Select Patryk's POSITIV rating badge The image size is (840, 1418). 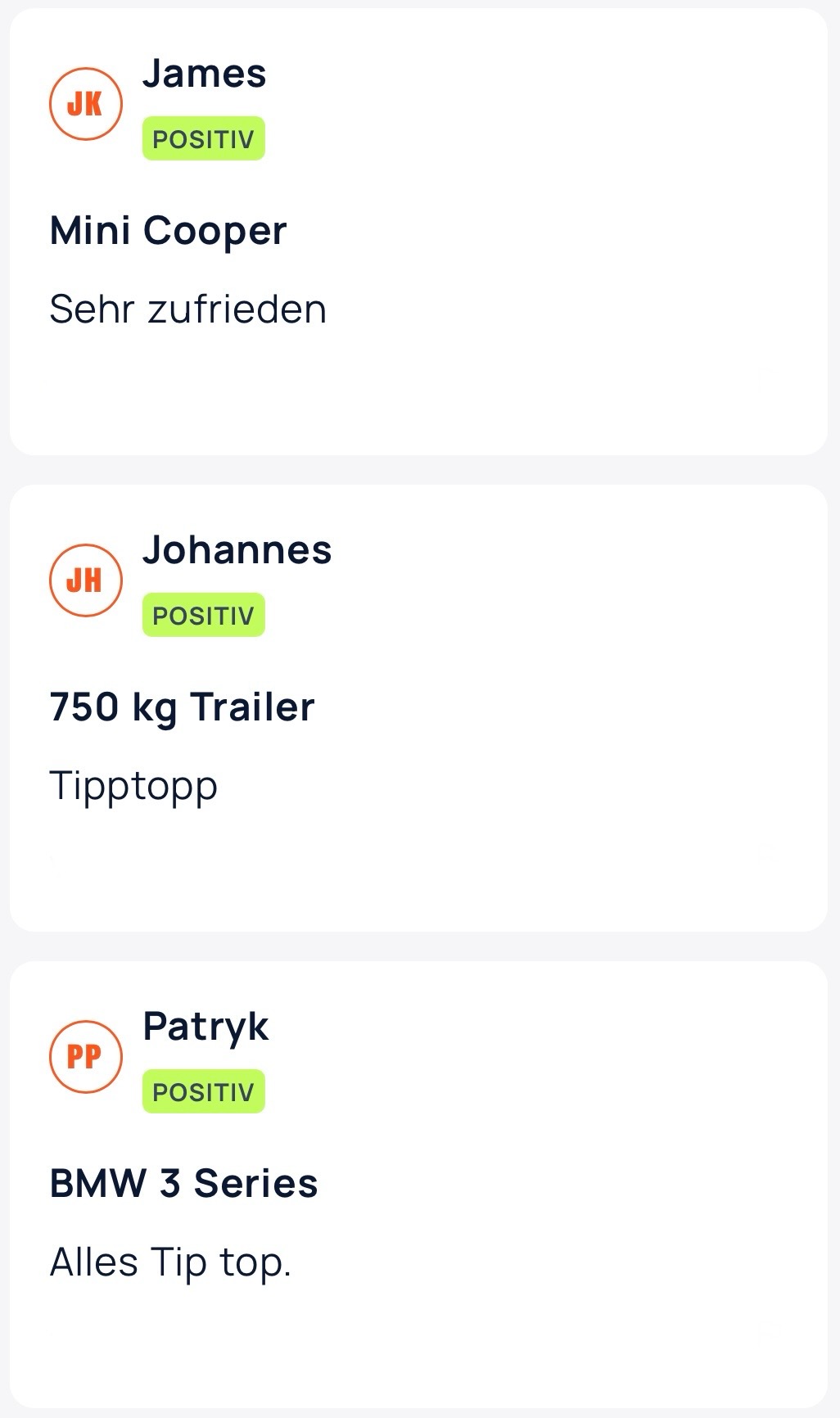point(203,1091)
